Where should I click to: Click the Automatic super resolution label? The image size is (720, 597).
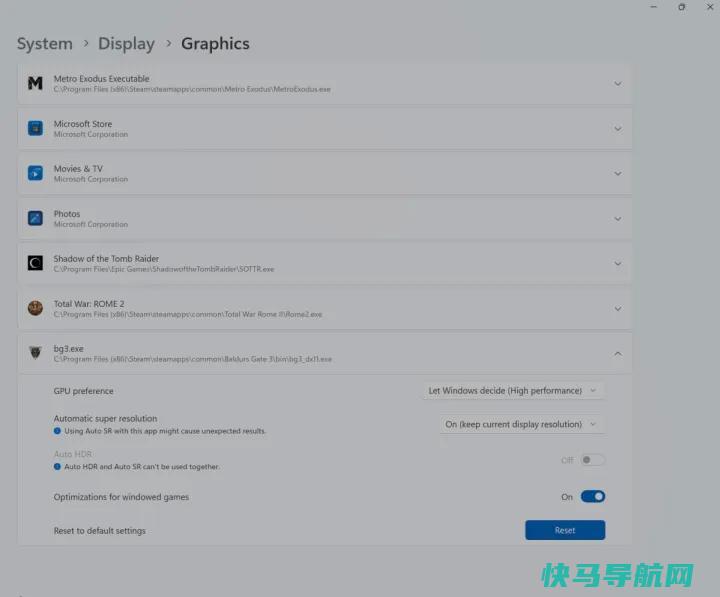coord(105,418)
